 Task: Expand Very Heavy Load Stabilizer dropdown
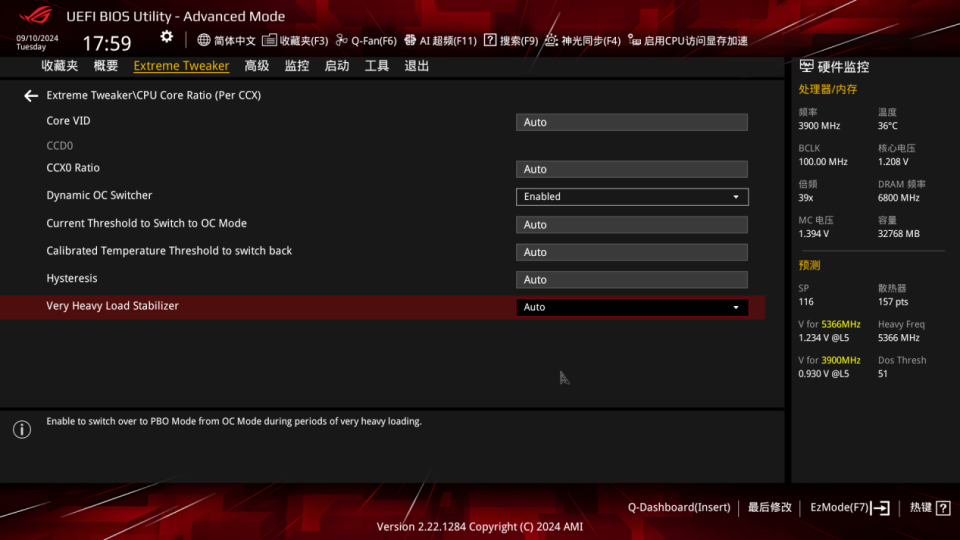click(632, 307)
